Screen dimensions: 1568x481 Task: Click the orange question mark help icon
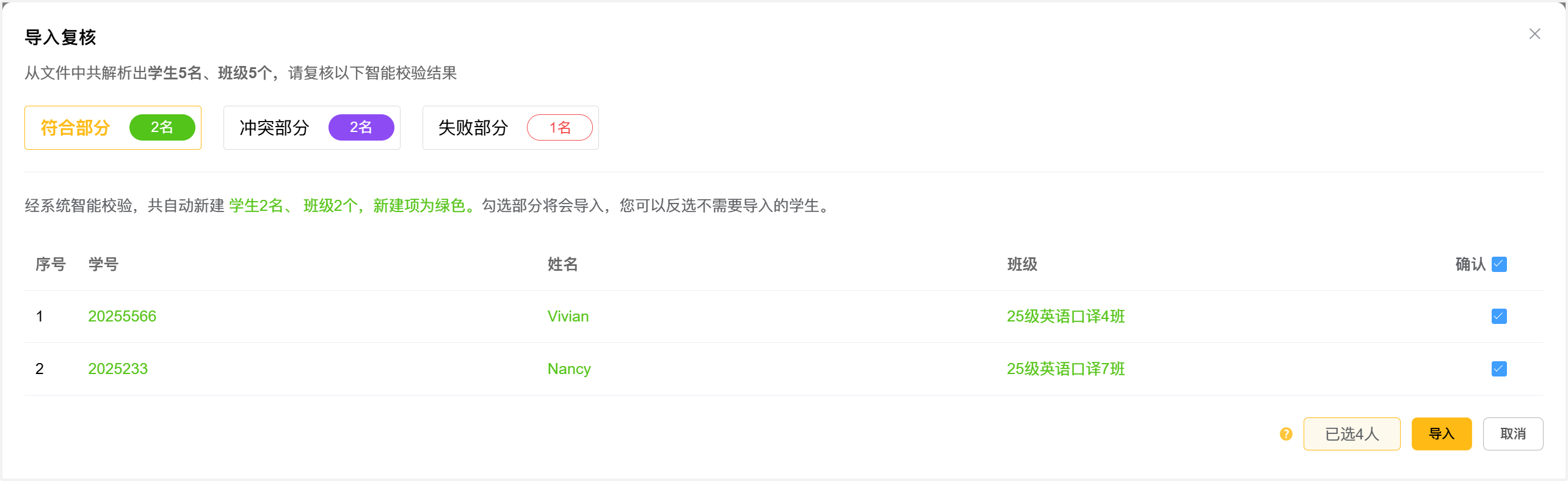point(1286,434)
